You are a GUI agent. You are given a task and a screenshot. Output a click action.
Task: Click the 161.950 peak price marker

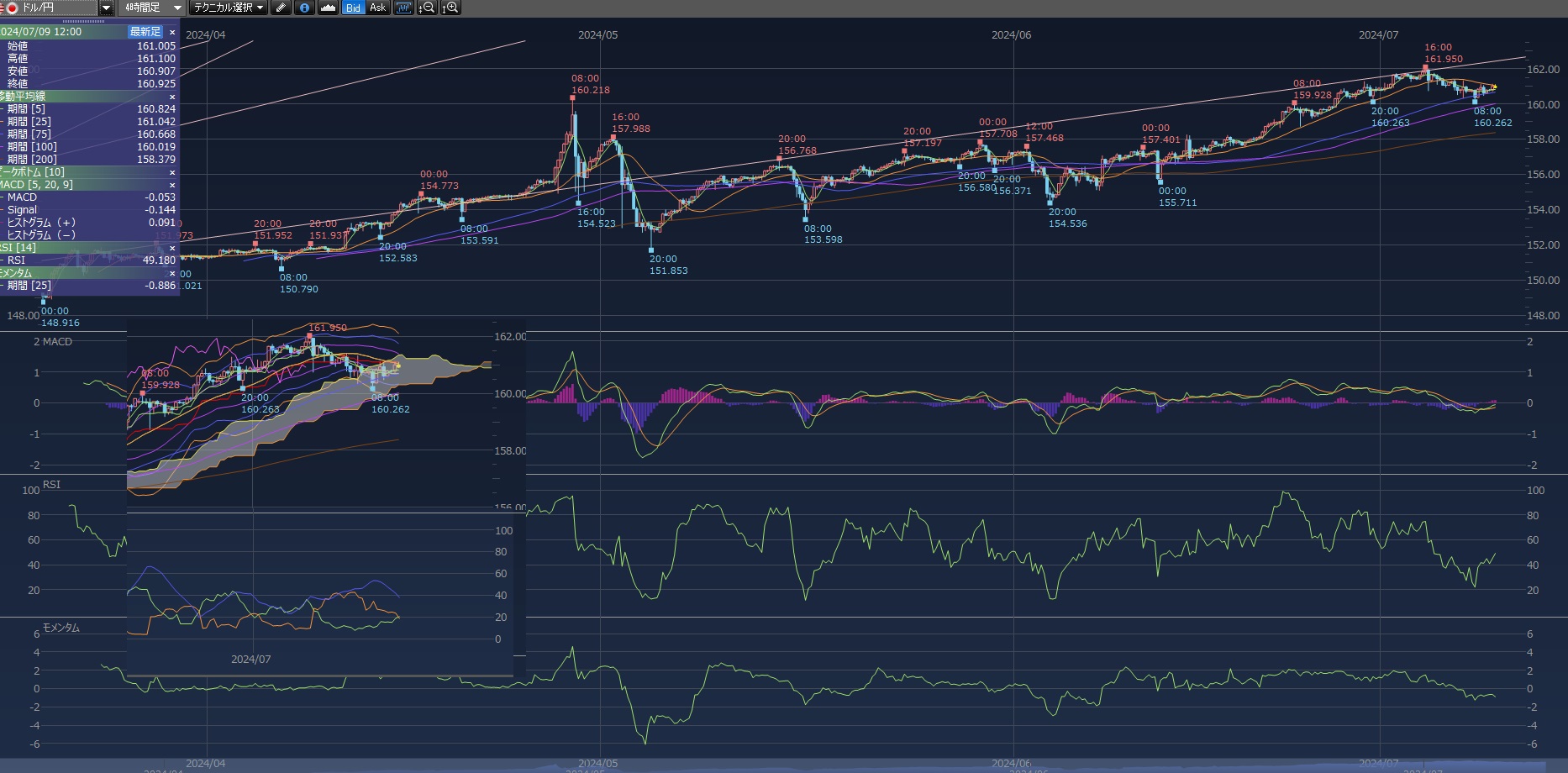pos(1443,59)
